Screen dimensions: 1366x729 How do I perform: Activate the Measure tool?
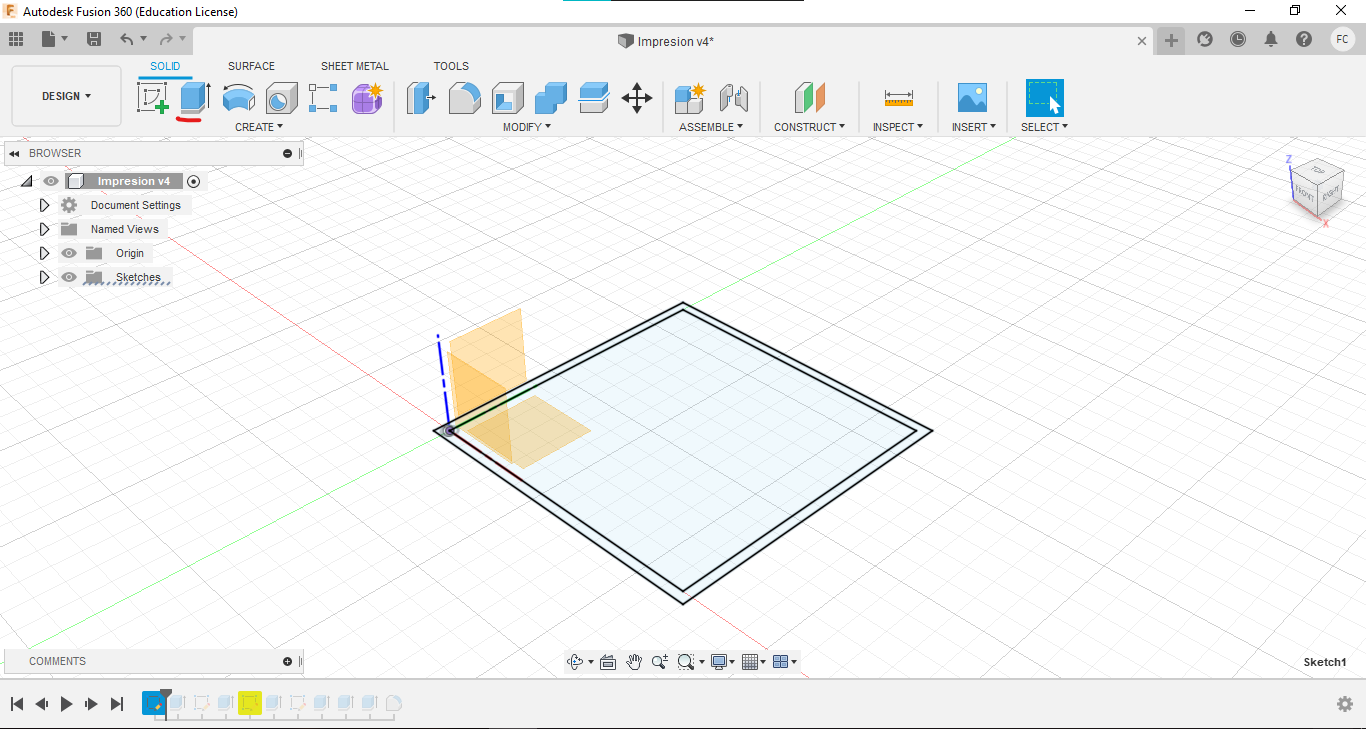coord(898,98)
